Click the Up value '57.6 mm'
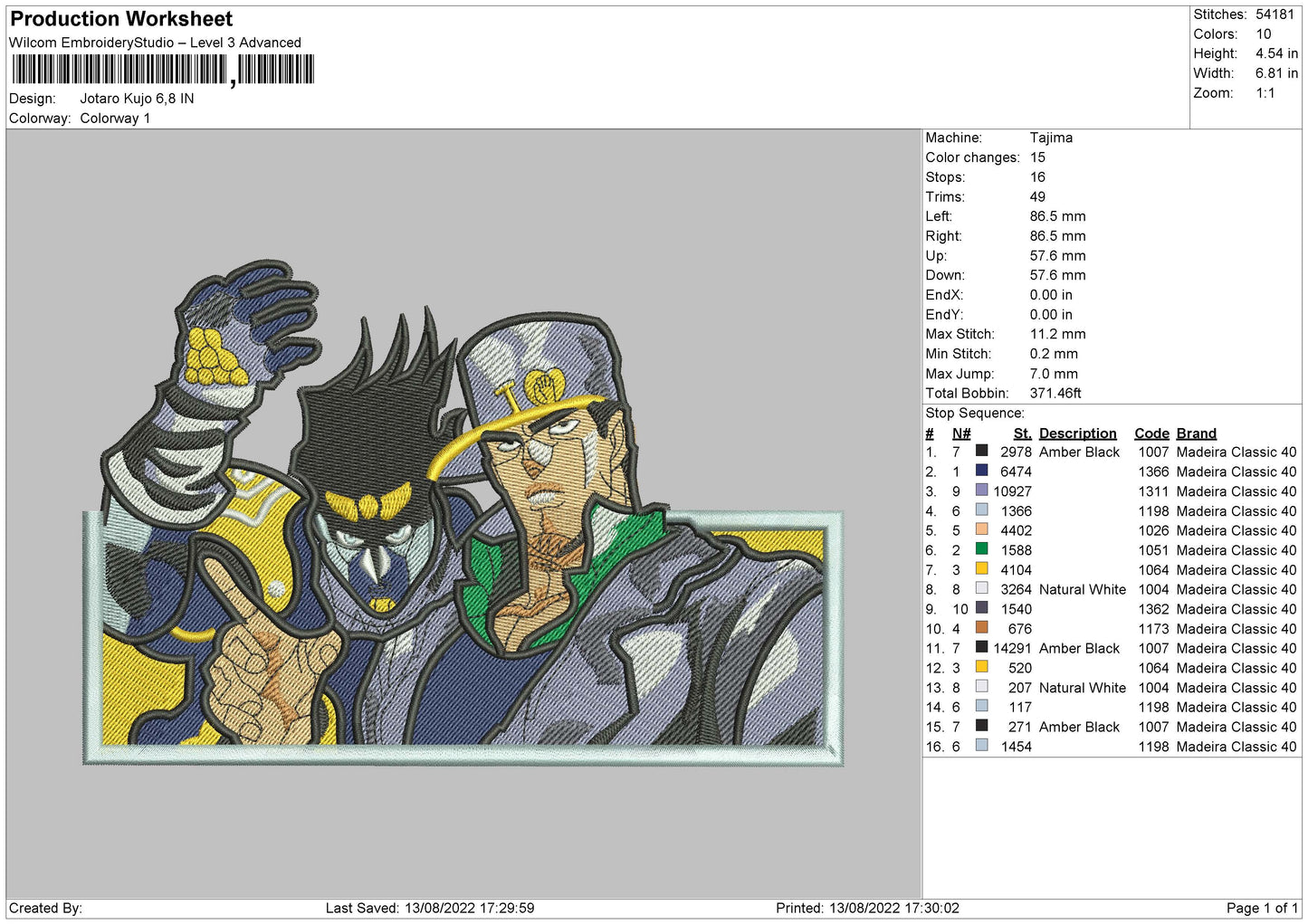Image resolution: width=1308 pixels, height=924 pixels. [1057, 256]
